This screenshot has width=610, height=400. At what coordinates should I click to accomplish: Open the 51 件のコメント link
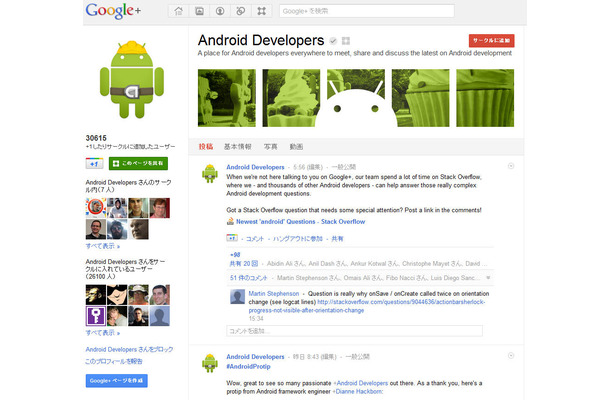click(249, 278)
